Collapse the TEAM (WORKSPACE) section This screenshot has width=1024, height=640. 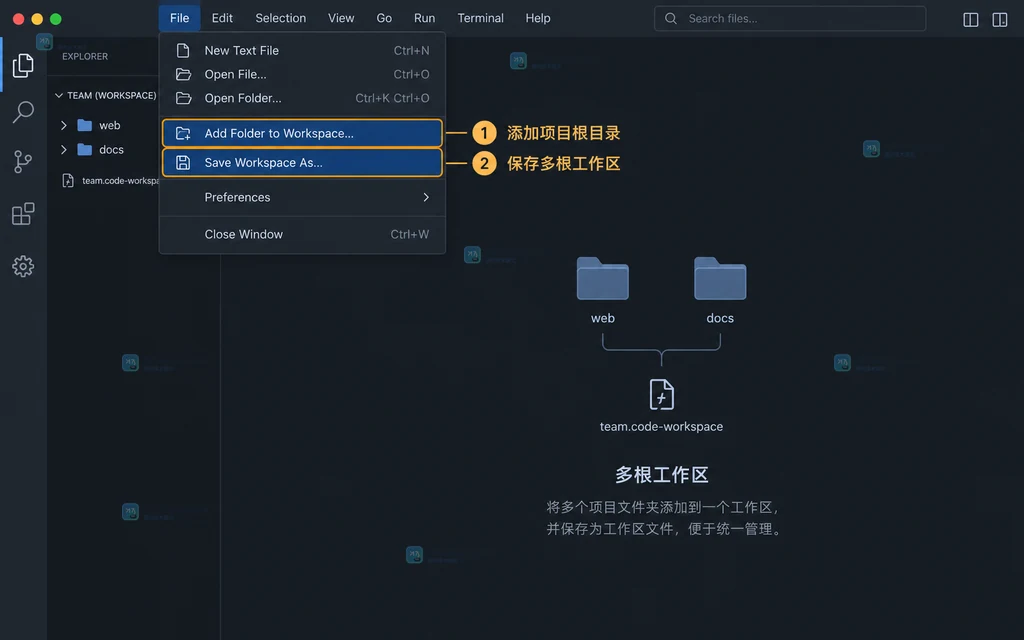point(59,95)
